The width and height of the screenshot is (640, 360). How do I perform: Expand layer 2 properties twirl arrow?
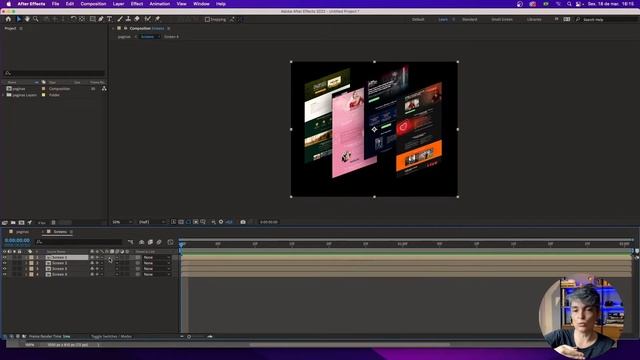(x=27, y=263)
